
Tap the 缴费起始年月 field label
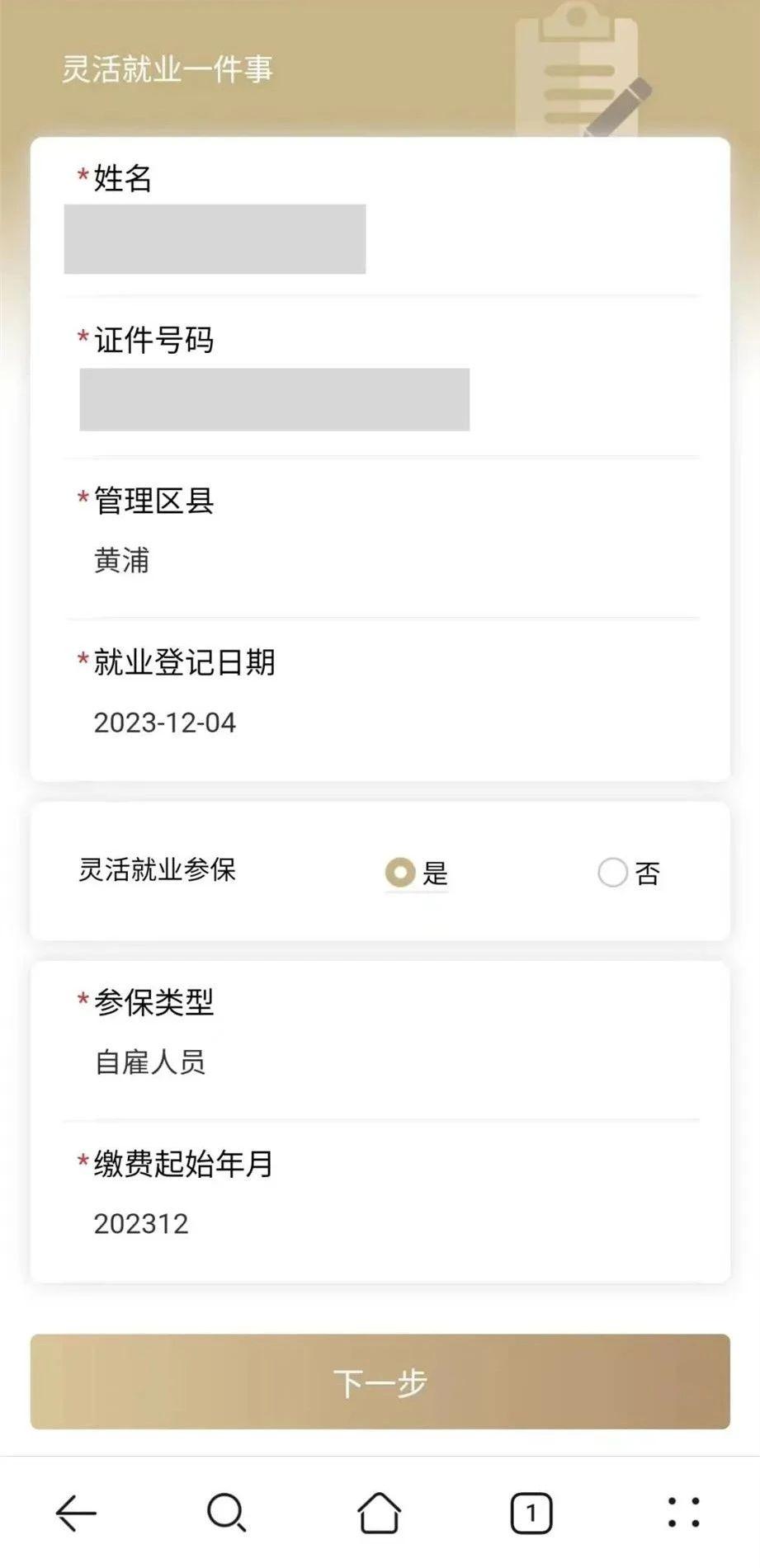click(x=183, y=1164)
